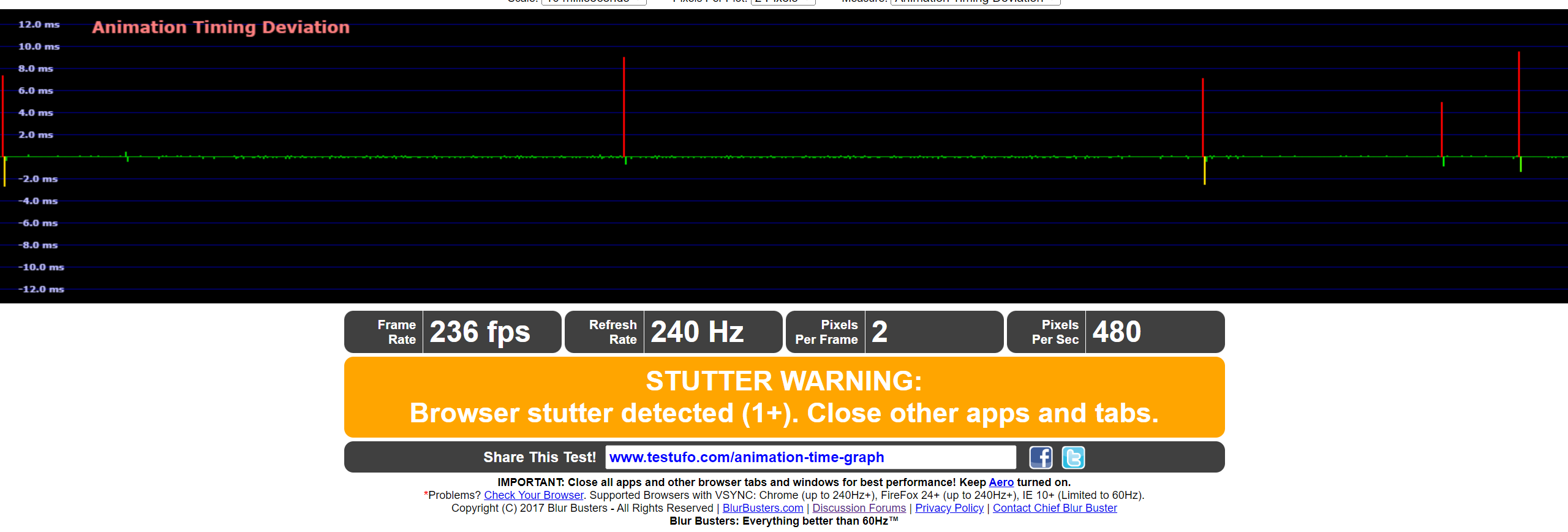Click Contact Chief Blur Buster link
Screen dimensions: 1568x532
point(1055,508)
